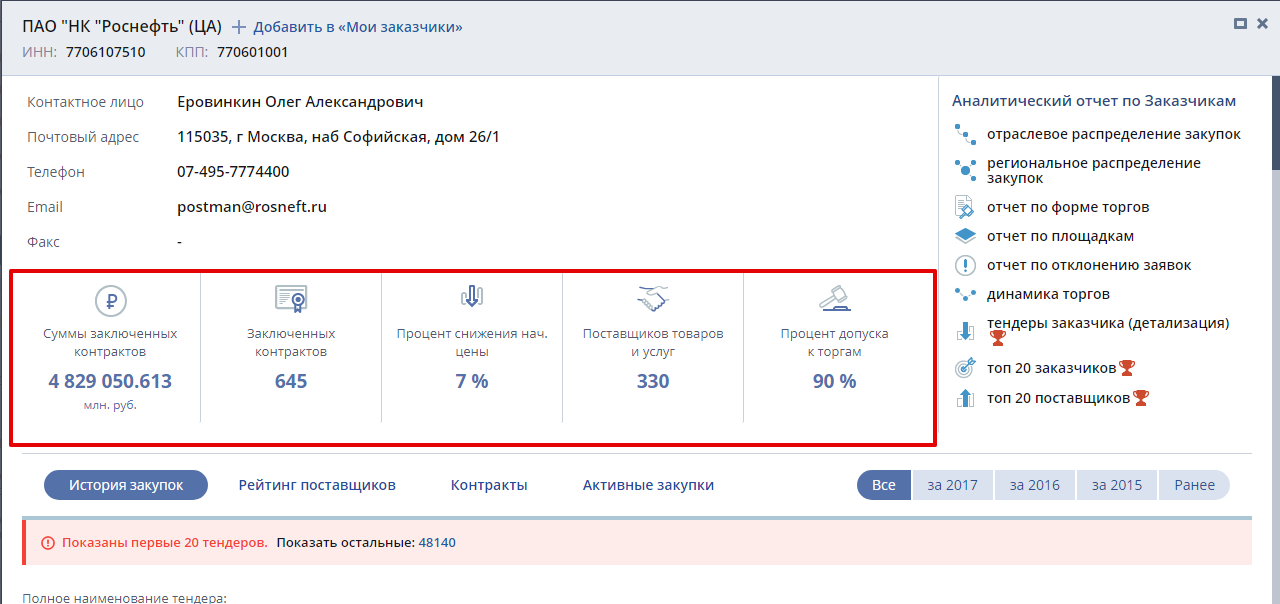Show remaining 48140 tenders
The width and height of the screenshot is (1280, 604).
point(437,542)
